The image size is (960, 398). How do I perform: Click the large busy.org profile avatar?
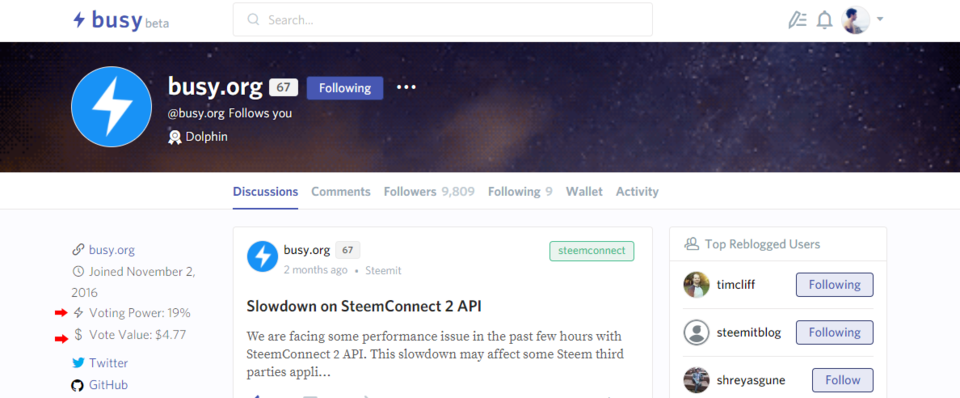(x=111, y=107)
